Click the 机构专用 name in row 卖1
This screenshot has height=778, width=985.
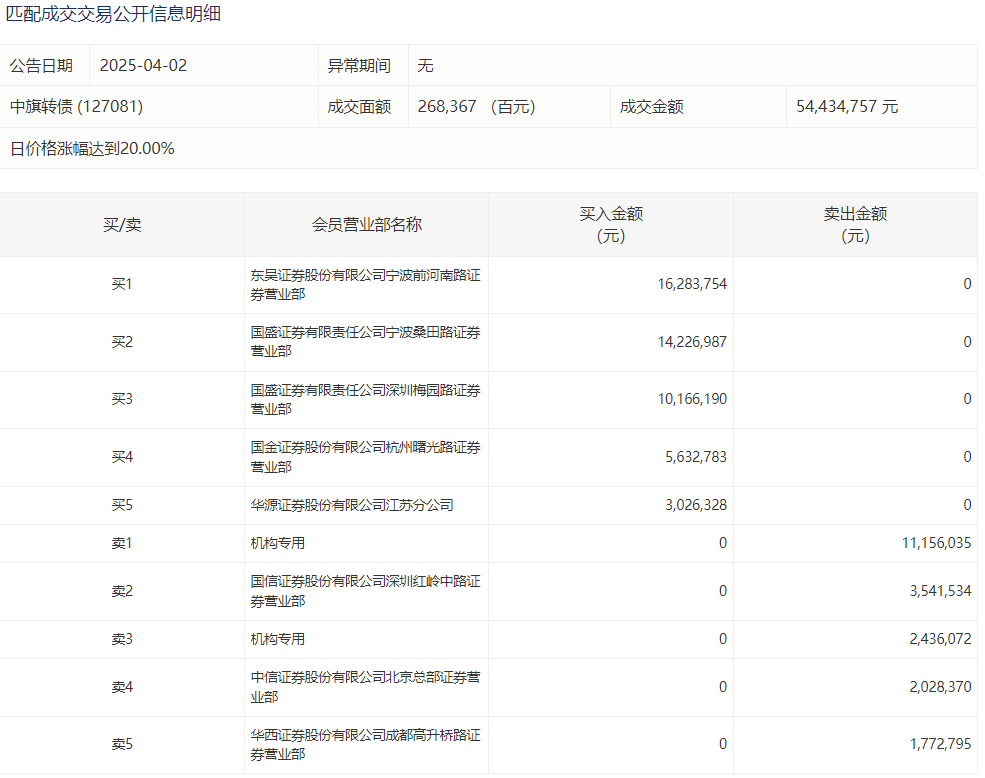278,543
